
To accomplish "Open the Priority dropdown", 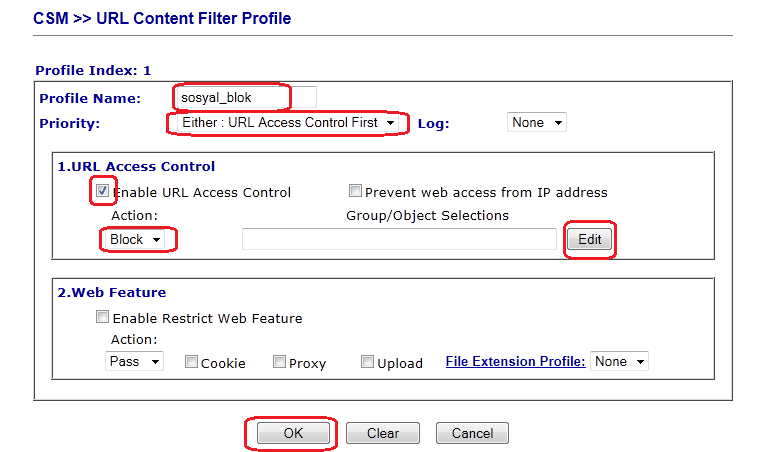I will pyautogui.click(x=287, y=122).
